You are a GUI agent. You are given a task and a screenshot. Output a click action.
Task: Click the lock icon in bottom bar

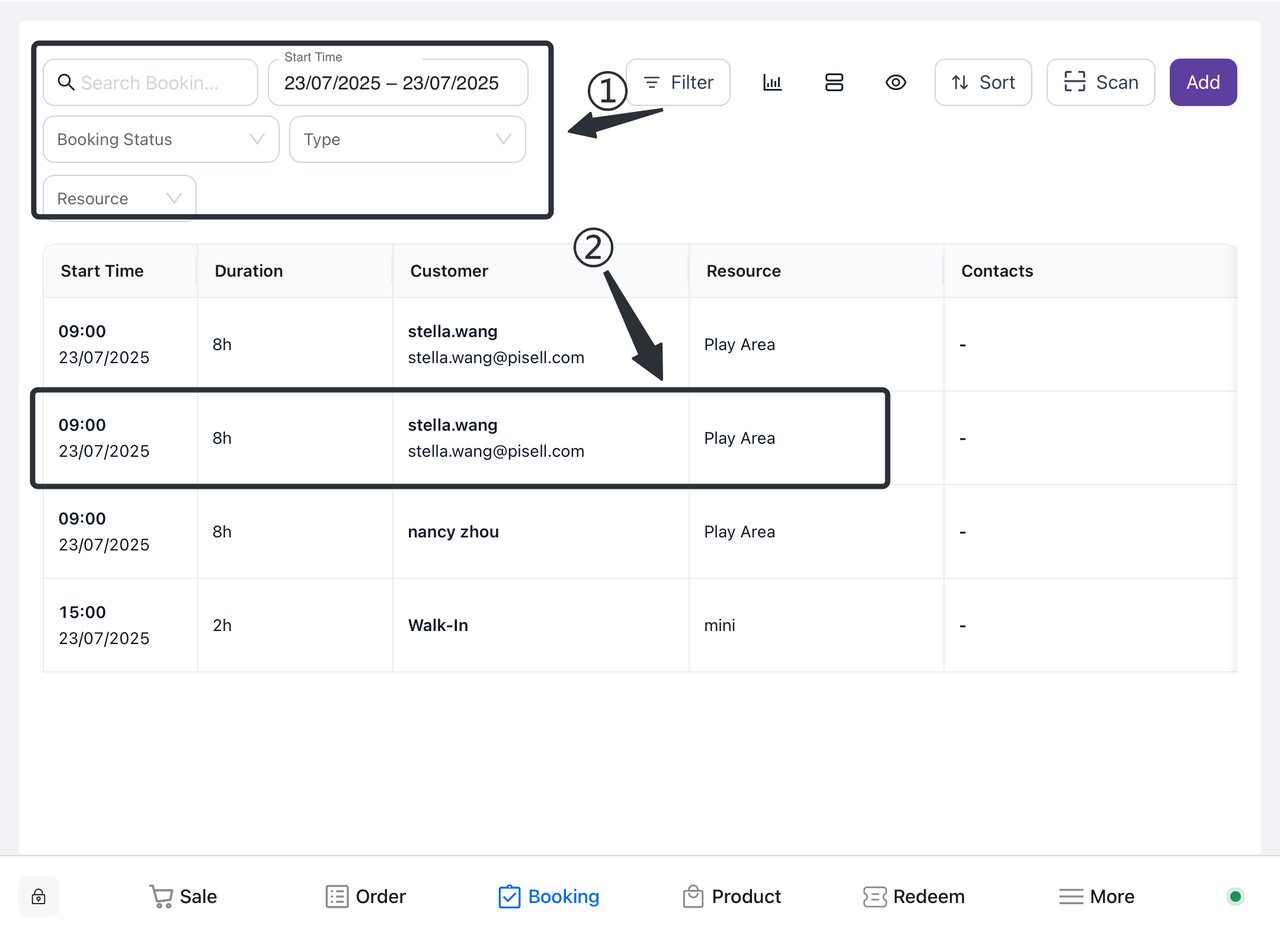point(39,897)
